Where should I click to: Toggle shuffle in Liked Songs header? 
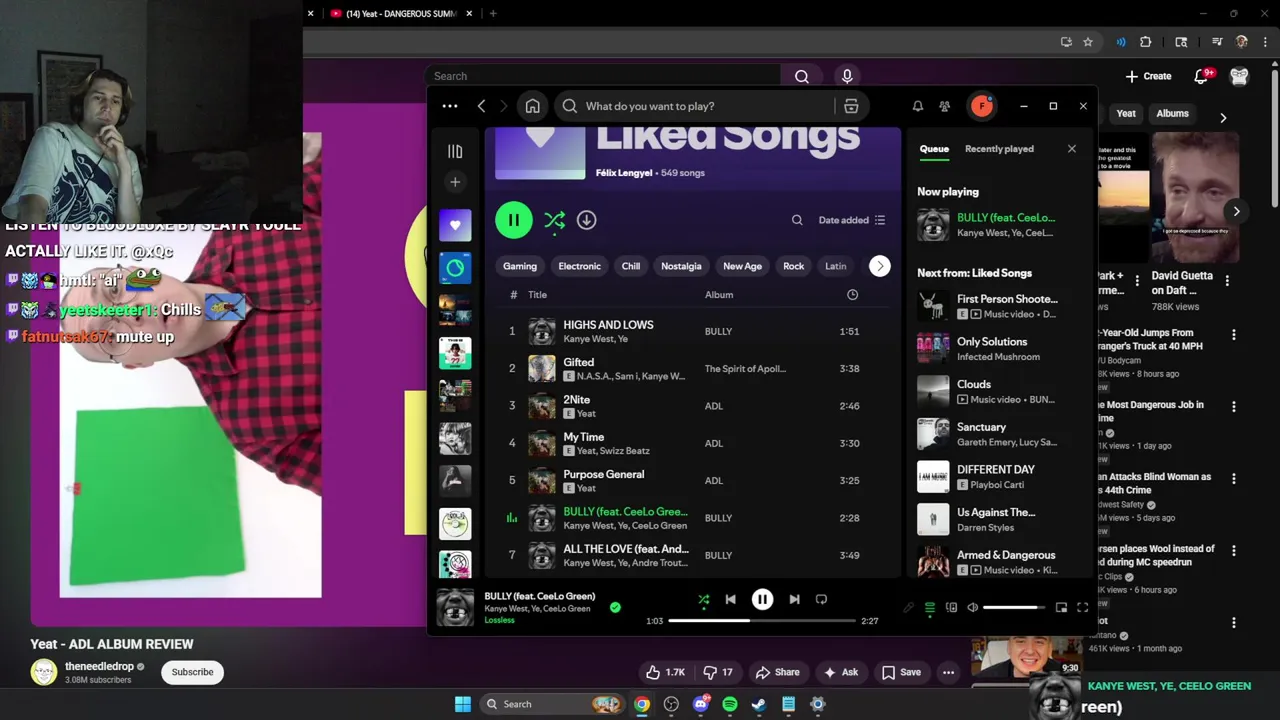point(554,220)
